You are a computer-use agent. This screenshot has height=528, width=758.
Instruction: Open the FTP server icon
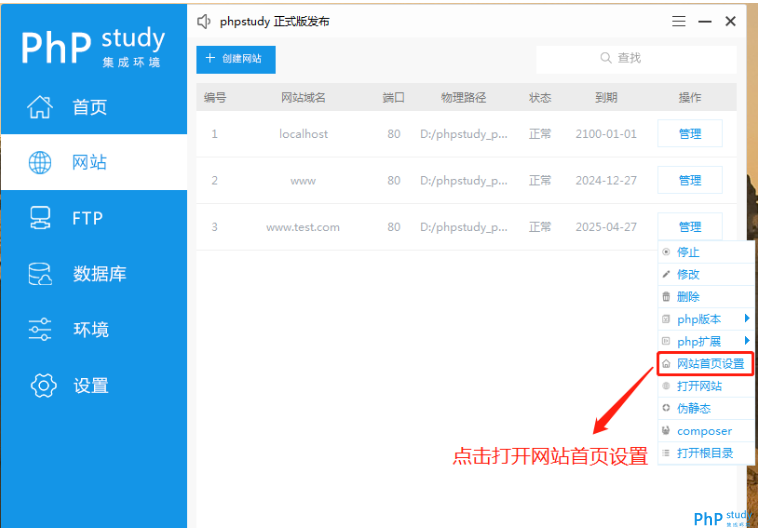click(x=40, y=218)
